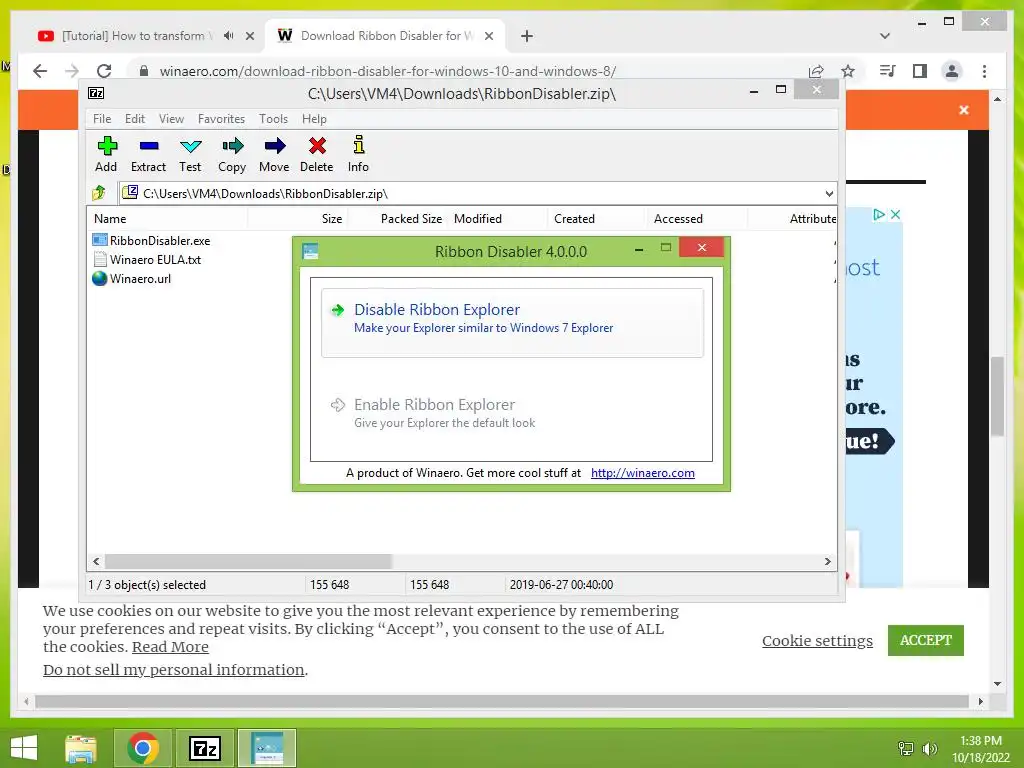Click the green ACCEPT cookies button

[925, 640]
